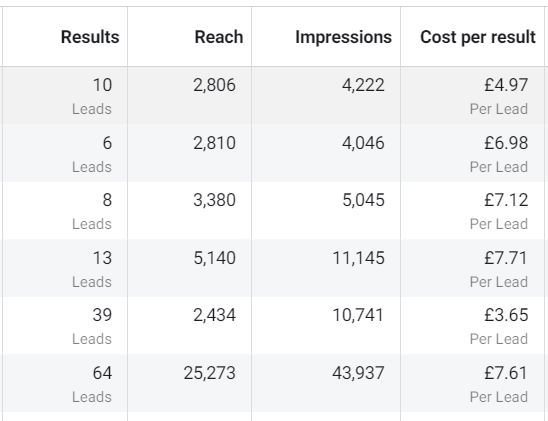Click the reach value 25,273
This screenshot has width=548, height=421.
coord(210,373)
